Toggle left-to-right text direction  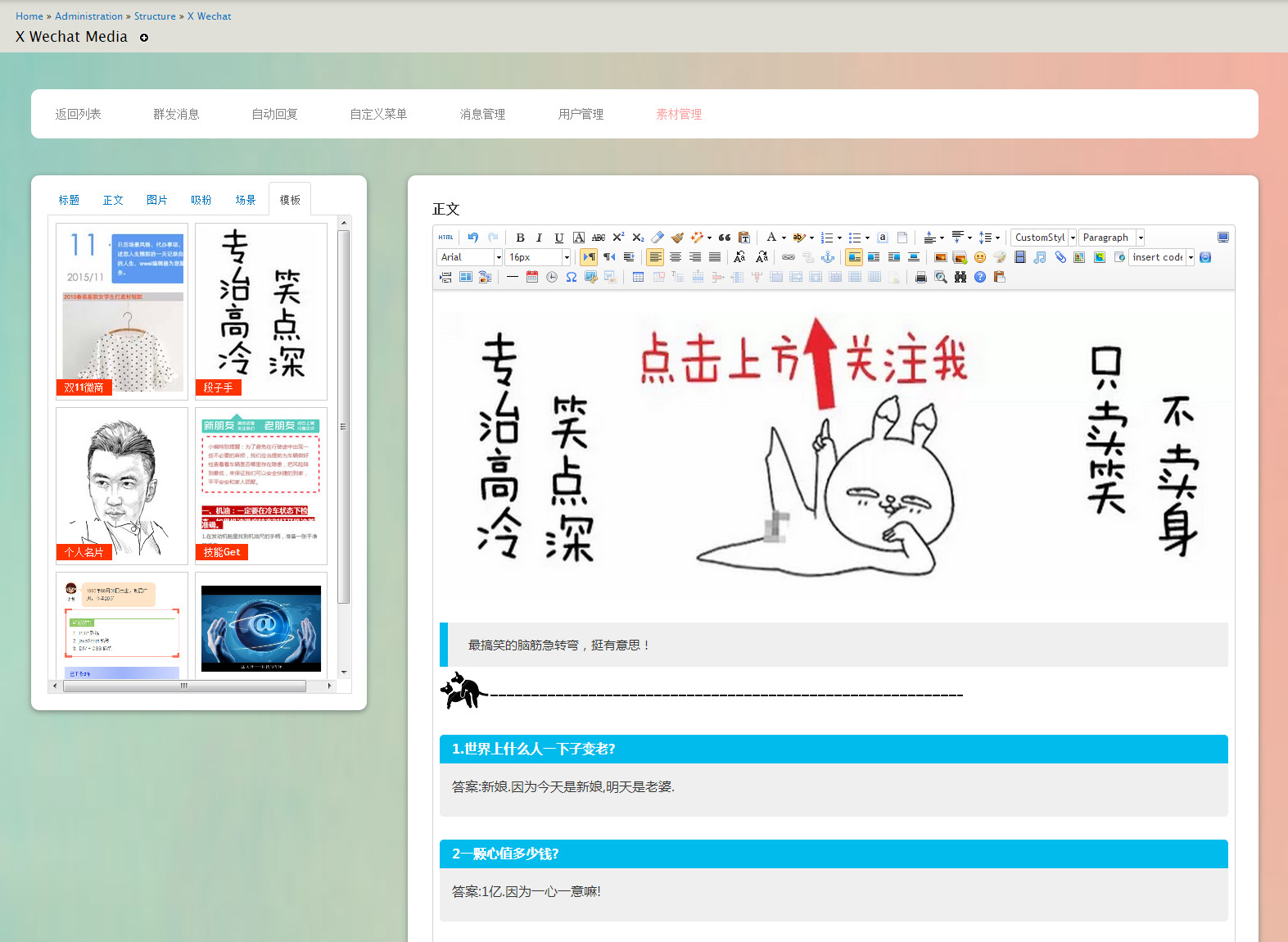pos(589,257)
